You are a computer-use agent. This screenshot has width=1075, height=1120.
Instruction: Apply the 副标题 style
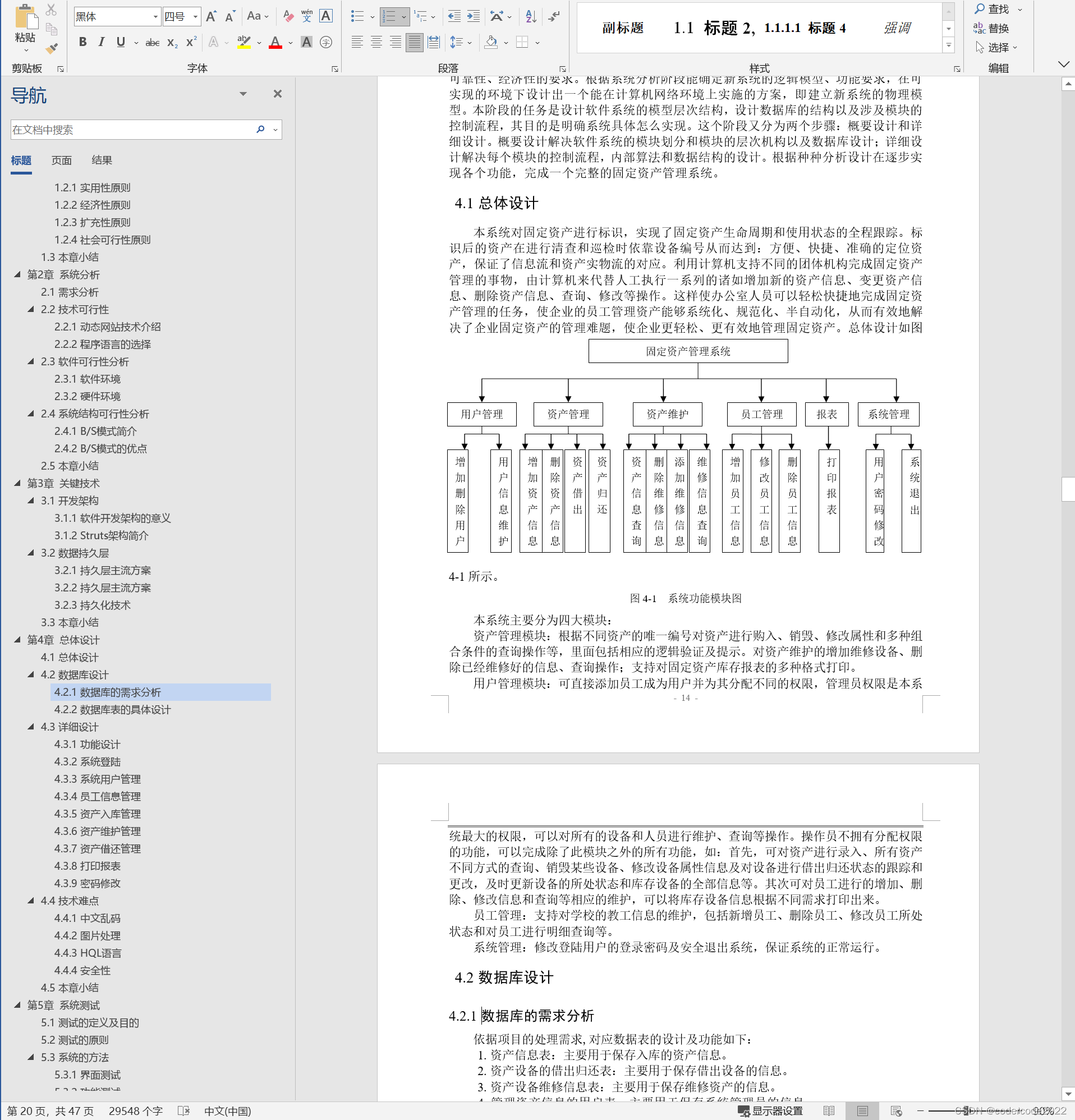click(x=623, y=28)
